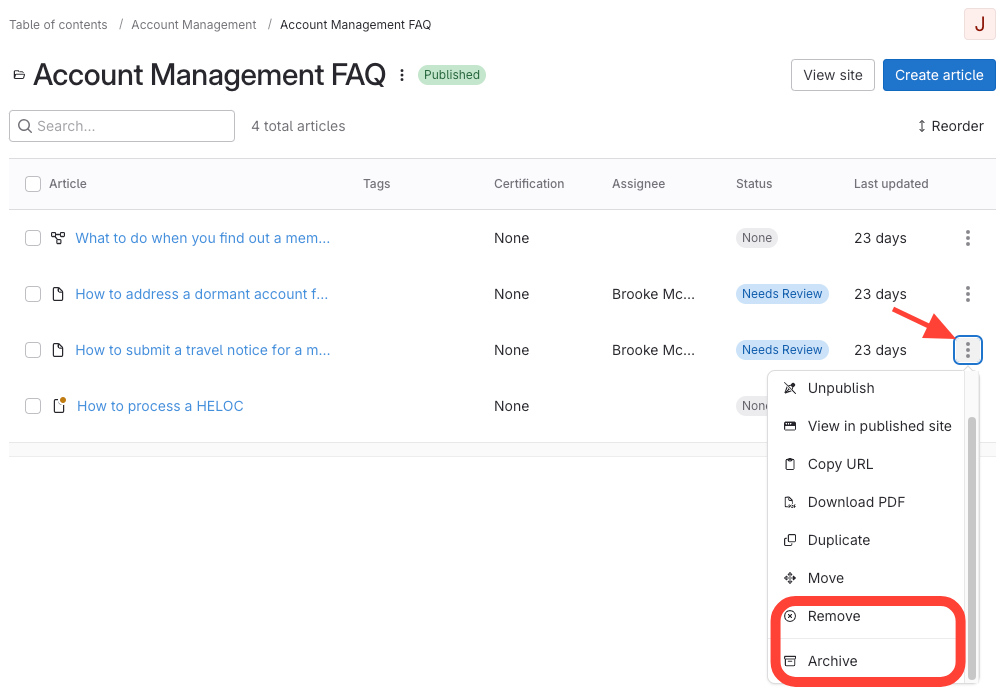Click the workflow icon of the first article

click(58, 238)
